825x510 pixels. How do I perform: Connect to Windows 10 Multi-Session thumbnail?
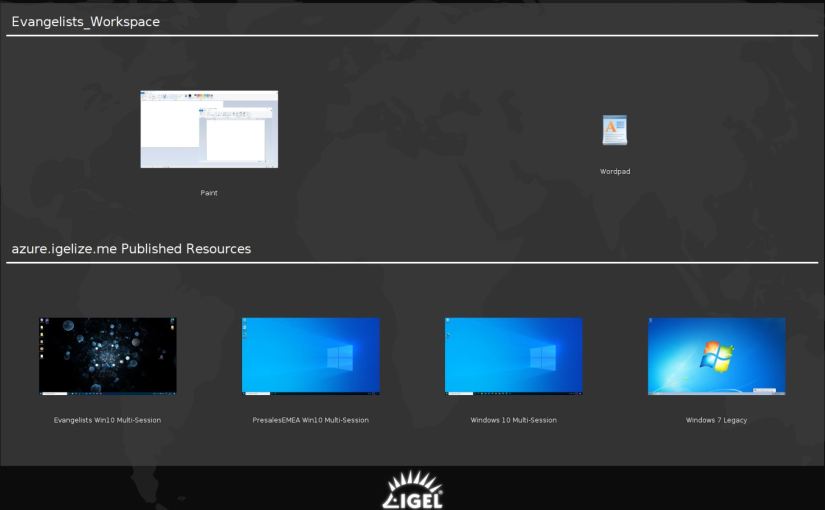513,355
